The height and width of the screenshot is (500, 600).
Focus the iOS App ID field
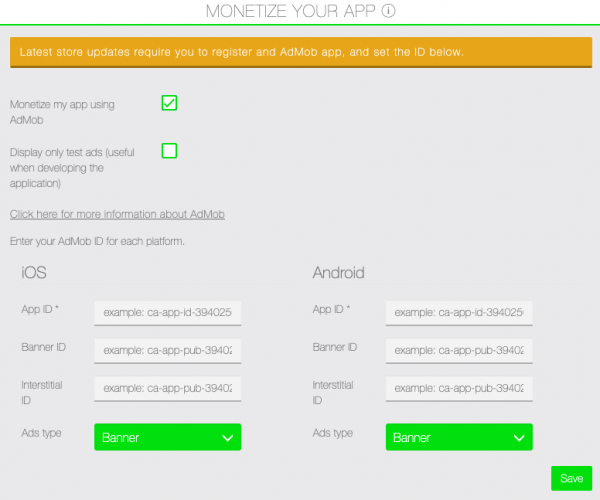(x=167, y=313)
